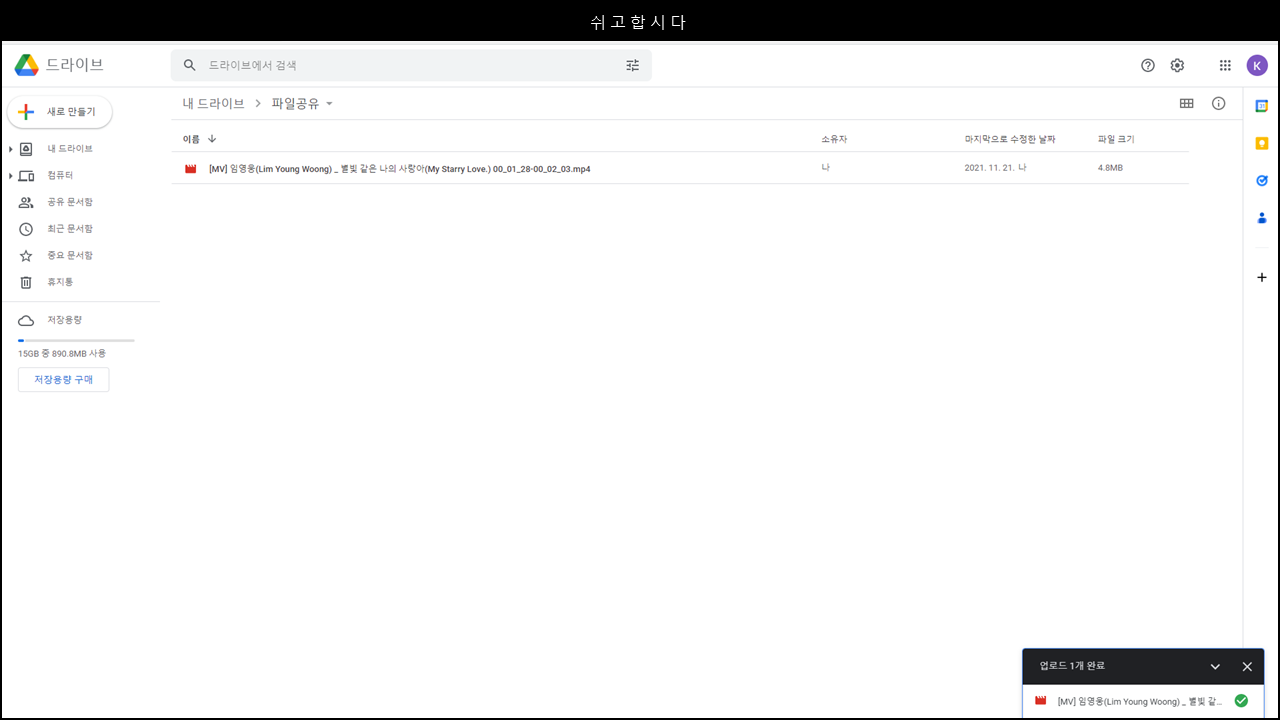The width and height of the screenshot is (1280, 720).
Task: Open Google Calendar side panel
Action: point(1262,106)
